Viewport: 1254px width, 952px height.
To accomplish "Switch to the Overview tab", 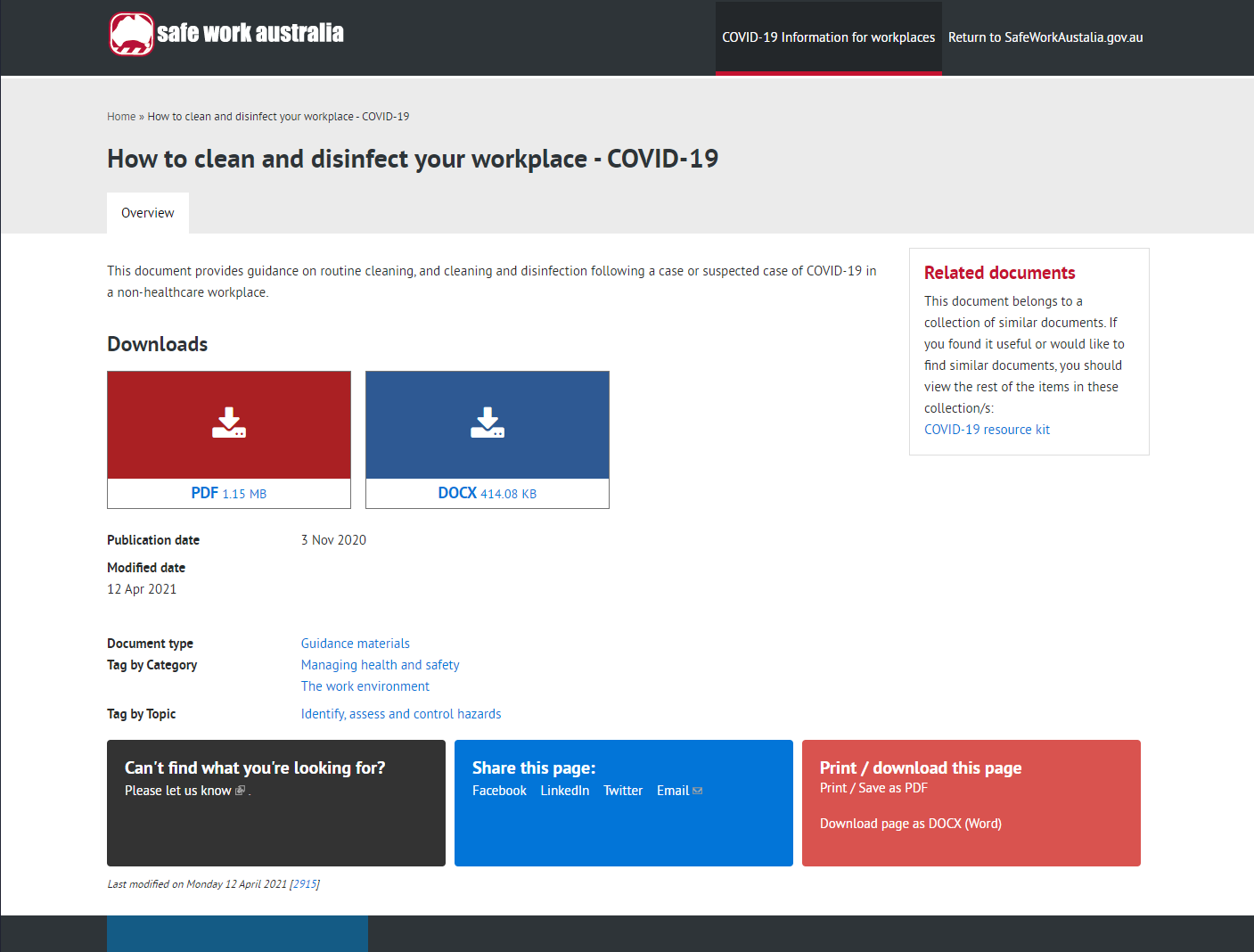I will coord(148,213).
